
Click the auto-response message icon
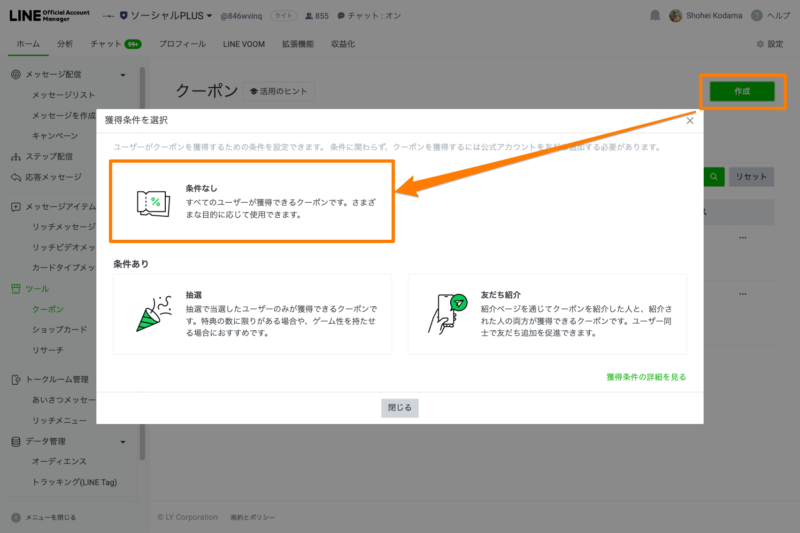click(x=16, y=177)
